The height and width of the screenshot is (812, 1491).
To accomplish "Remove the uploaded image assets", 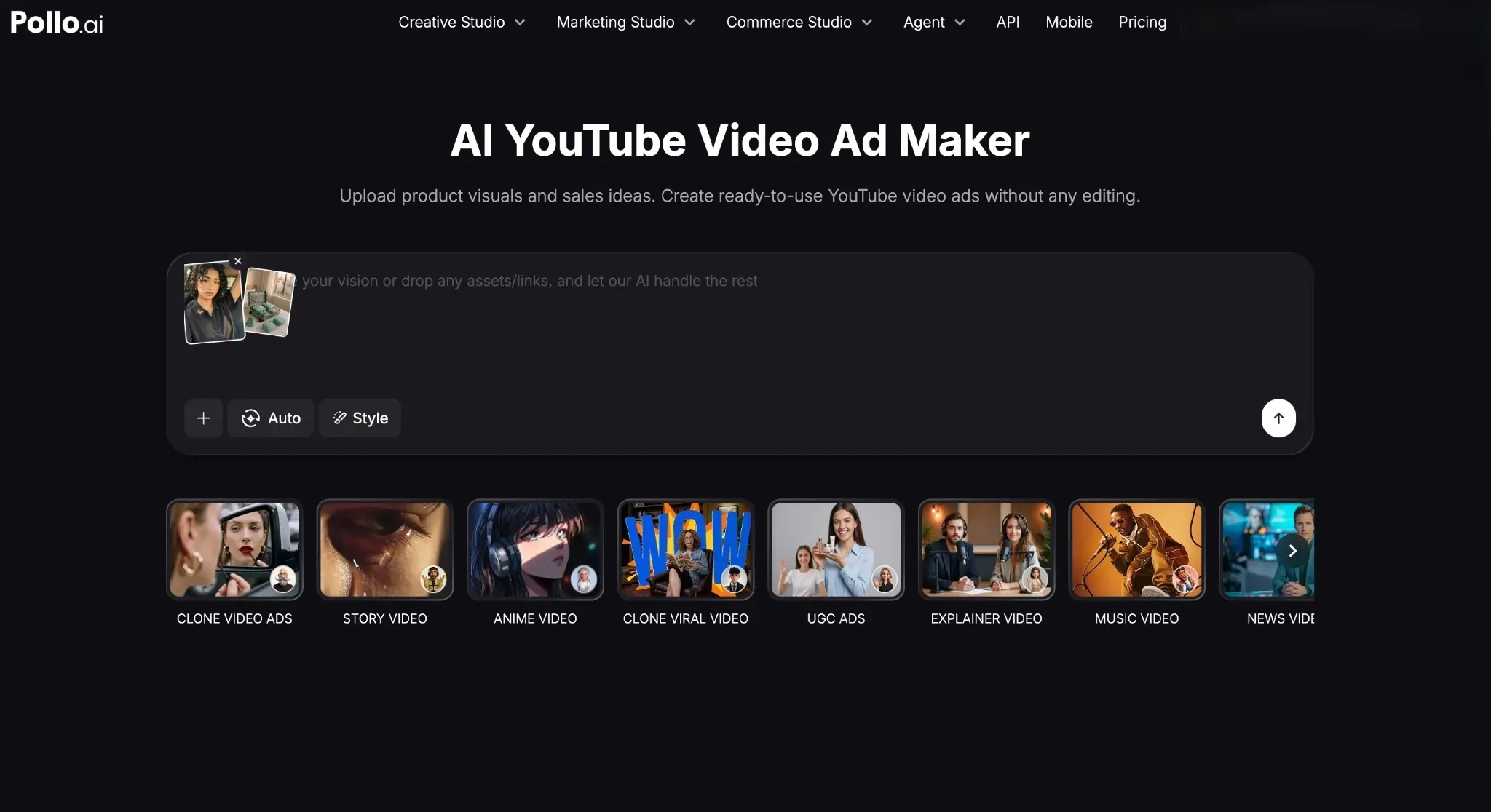I will point(237,260).
